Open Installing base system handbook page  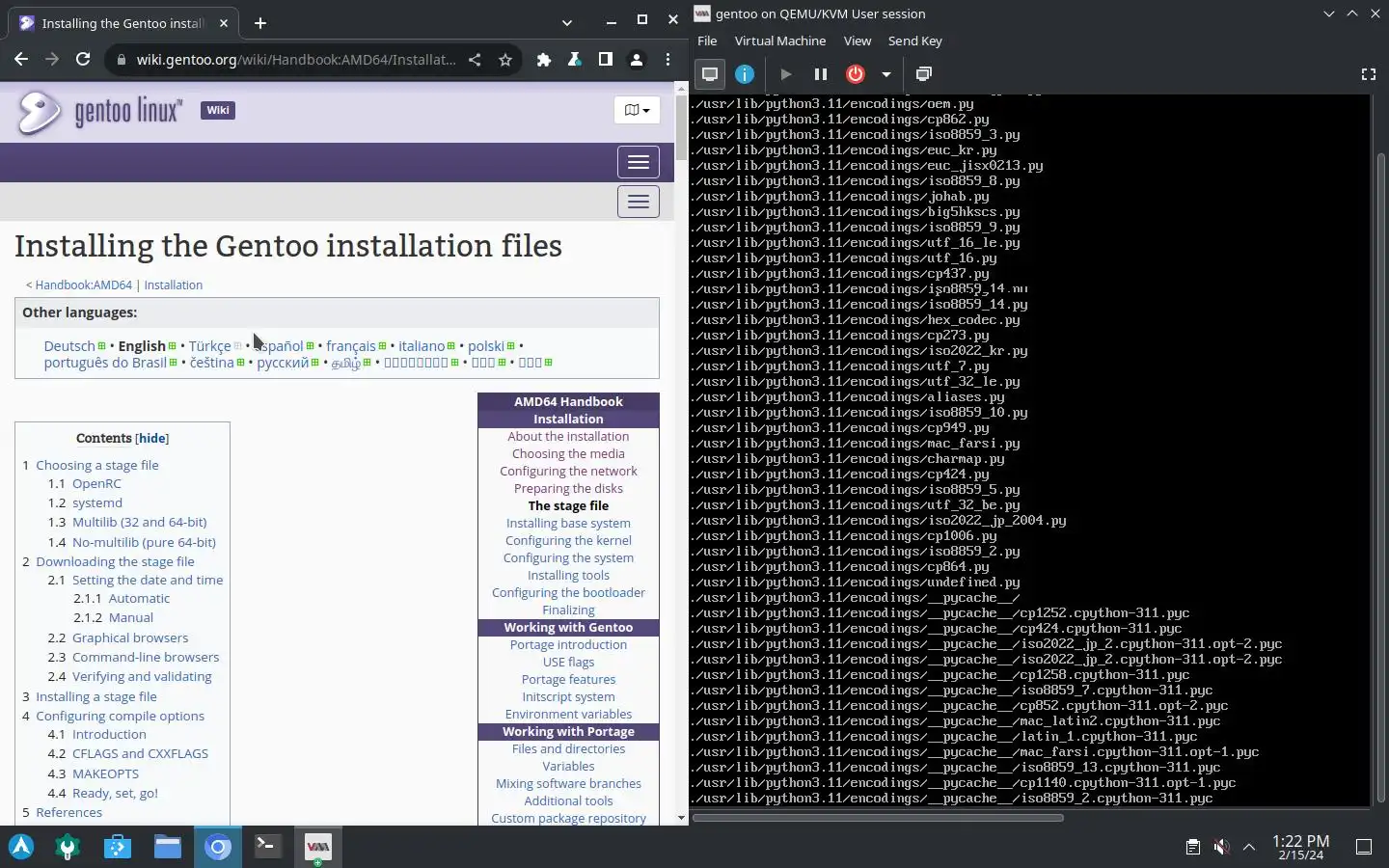coord(568,524)
